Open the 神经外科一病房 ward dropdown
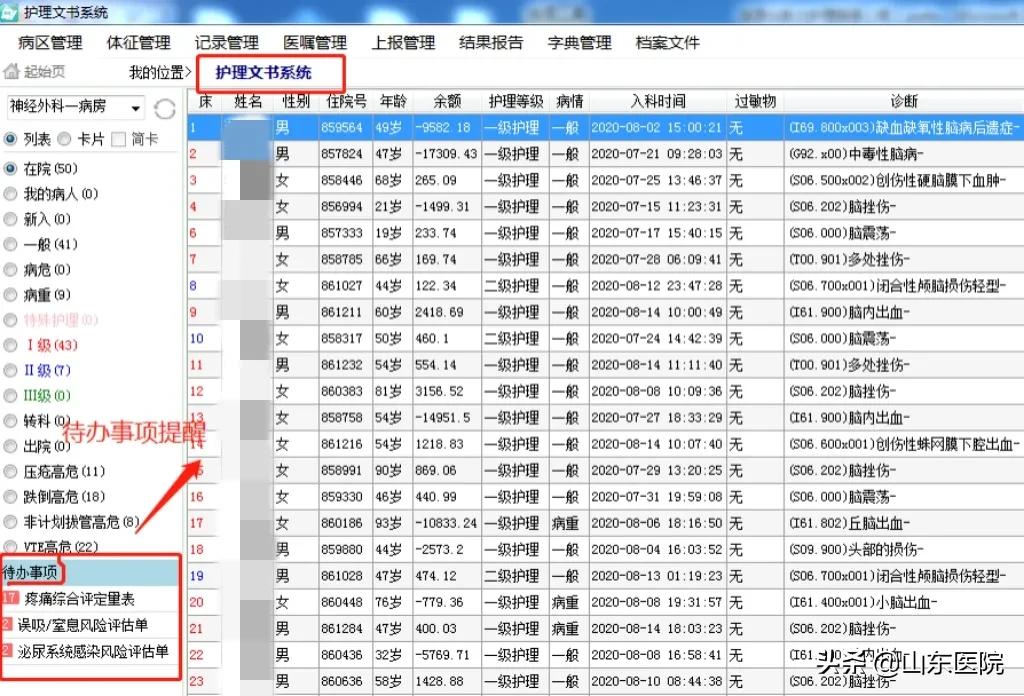The height and width of the screenshot is (696, 1024). click(x=134, y=107)
